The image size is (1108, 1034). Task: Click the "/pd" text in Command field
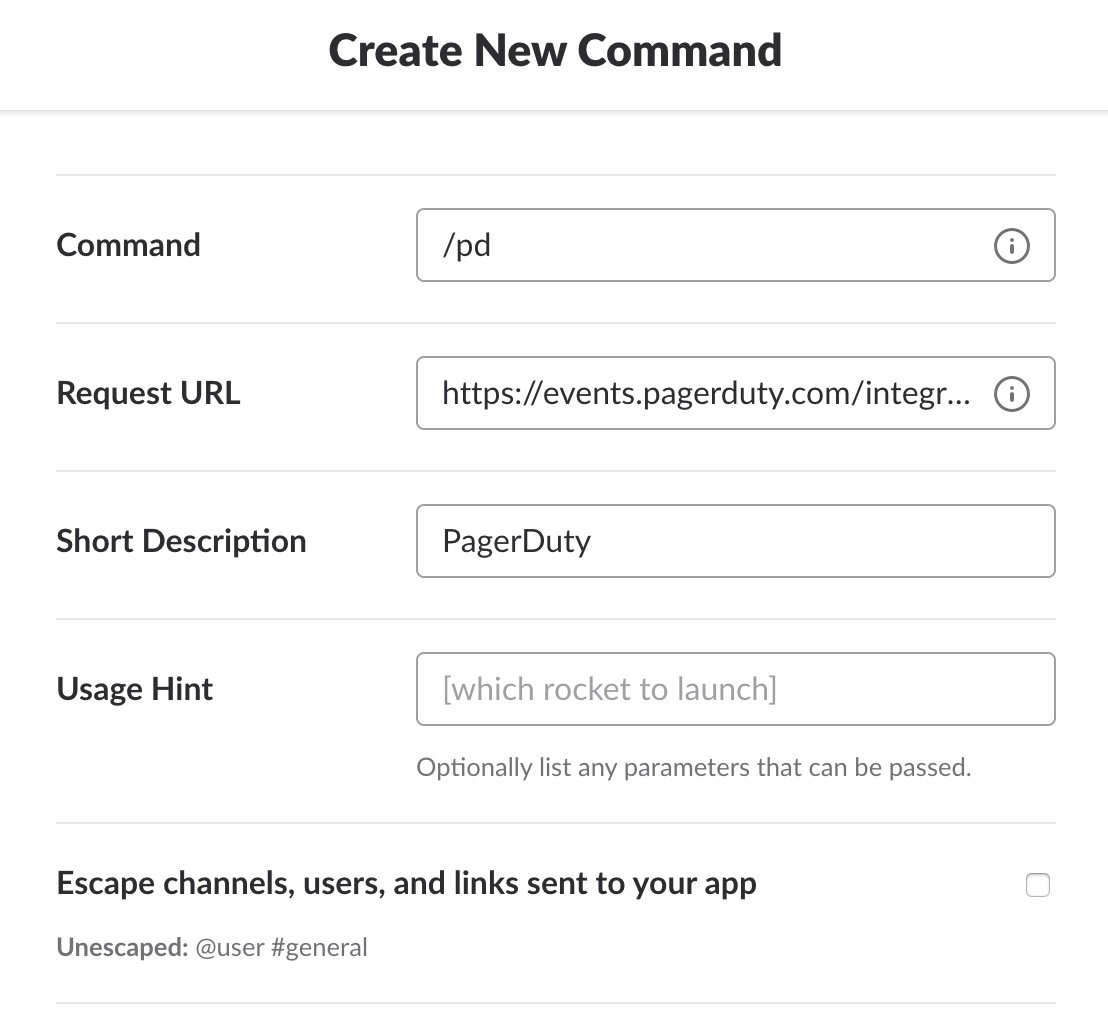466,246
